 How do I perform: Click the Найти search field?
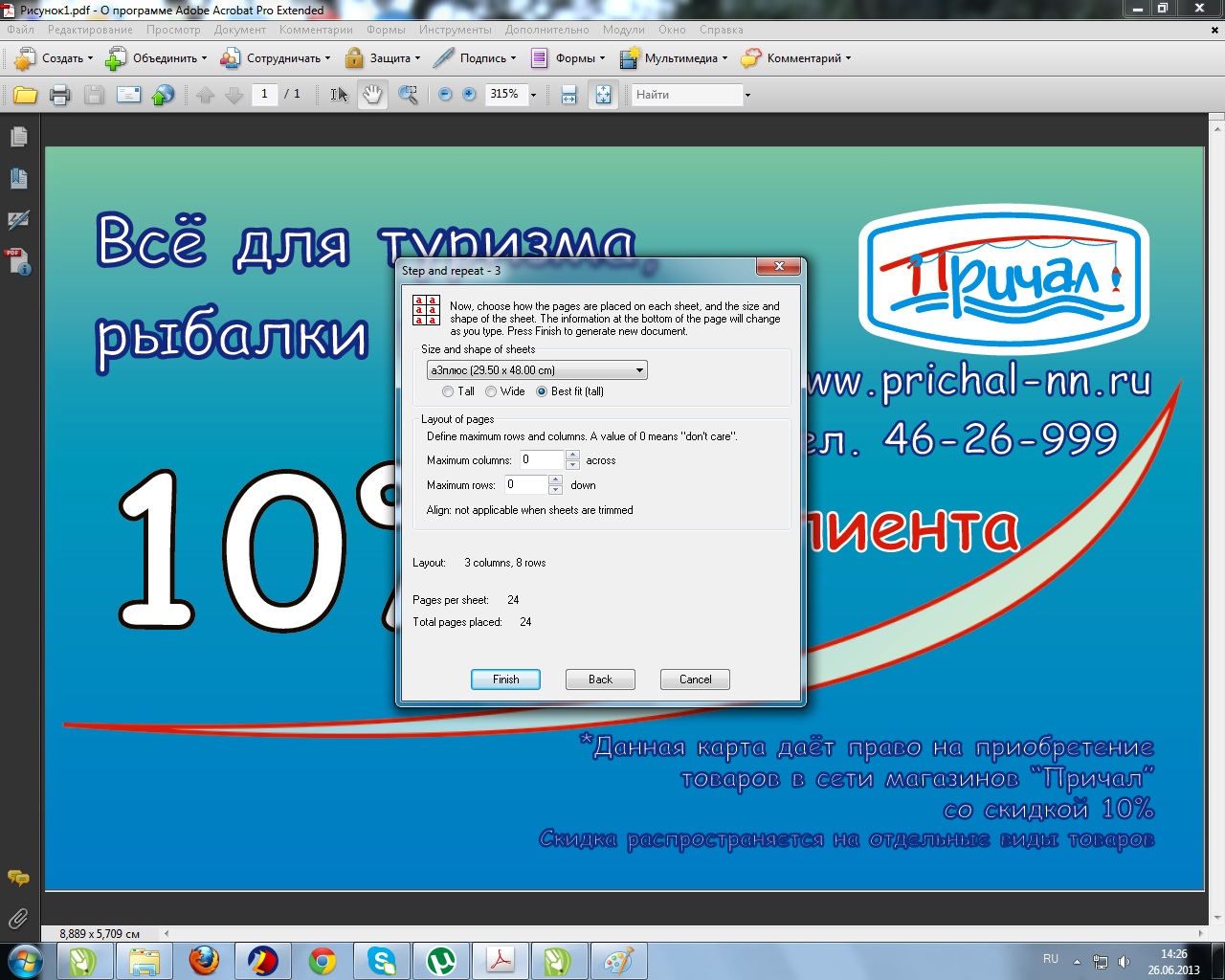pyautogui.click(x=687, y=95)
